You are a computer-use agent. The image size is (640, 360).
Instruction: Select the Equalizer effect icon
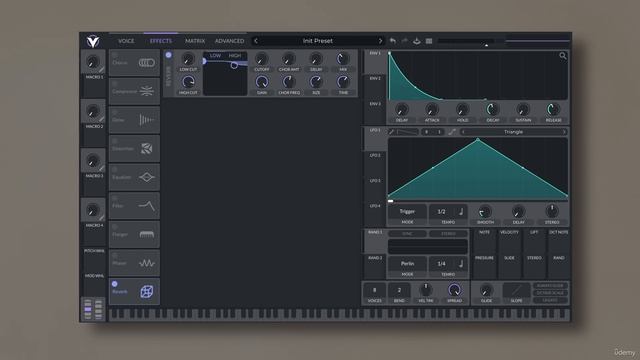pyautogui.click(x=147, y=177)
